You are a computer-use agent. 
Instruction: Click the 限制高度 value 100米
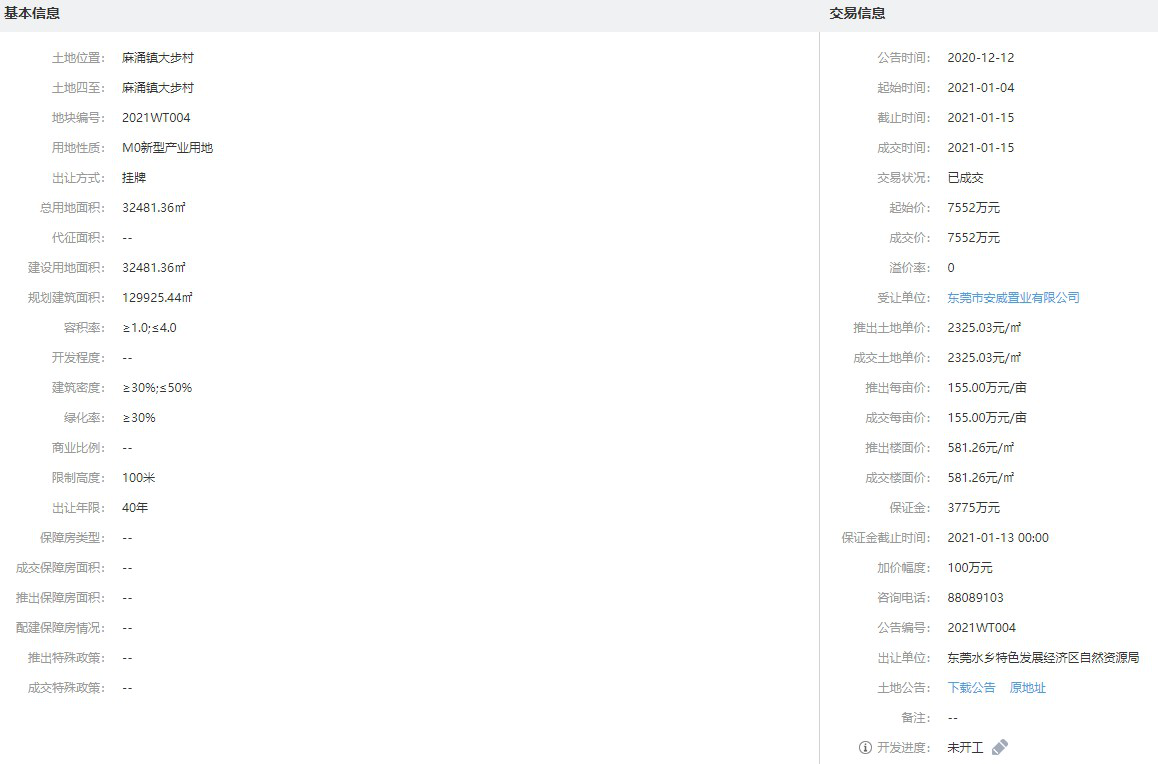coord(139,478)
